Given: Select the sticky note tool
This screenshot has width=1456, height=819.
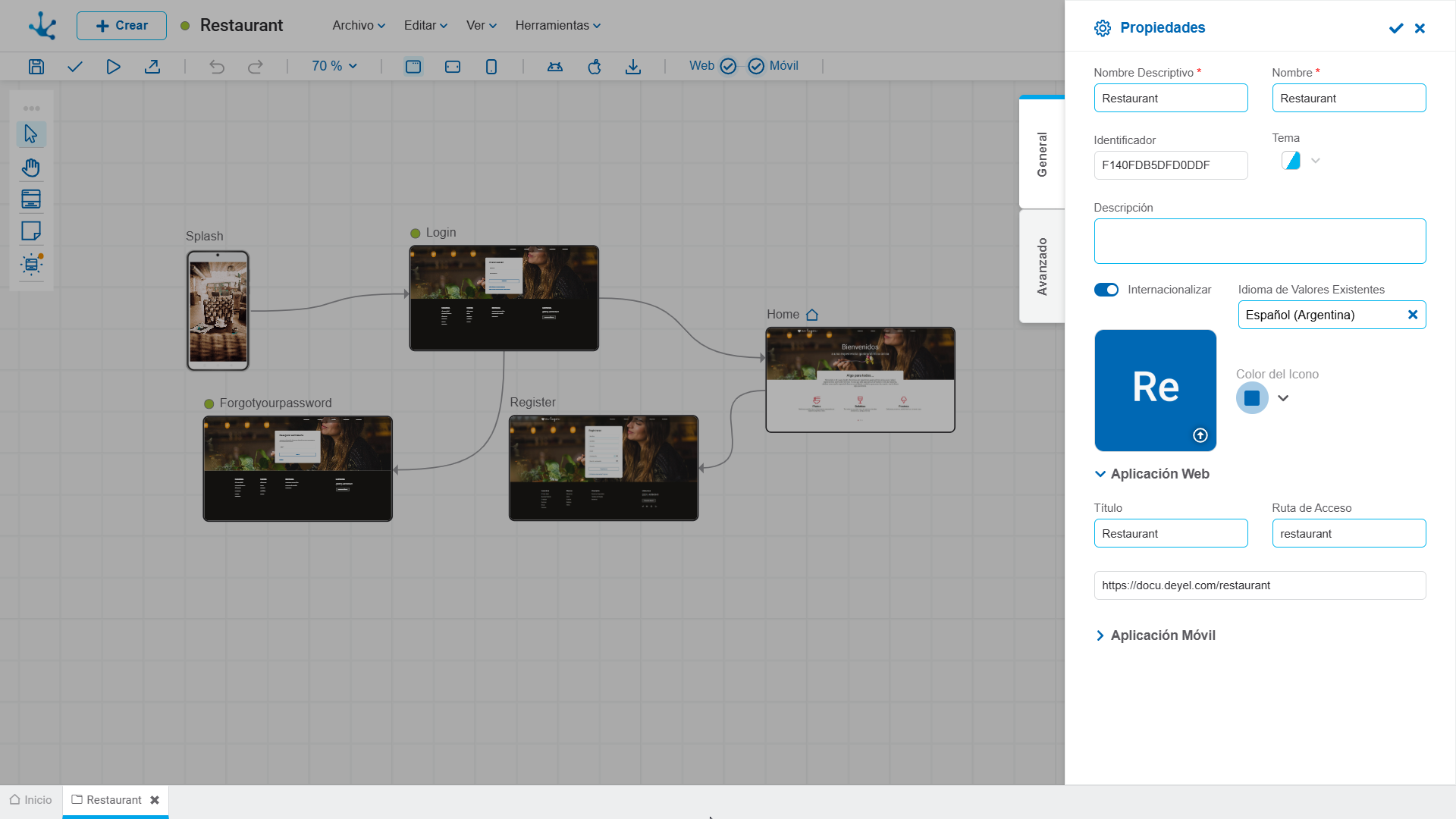Looking at the screenshot, I should tap(31, 231).
